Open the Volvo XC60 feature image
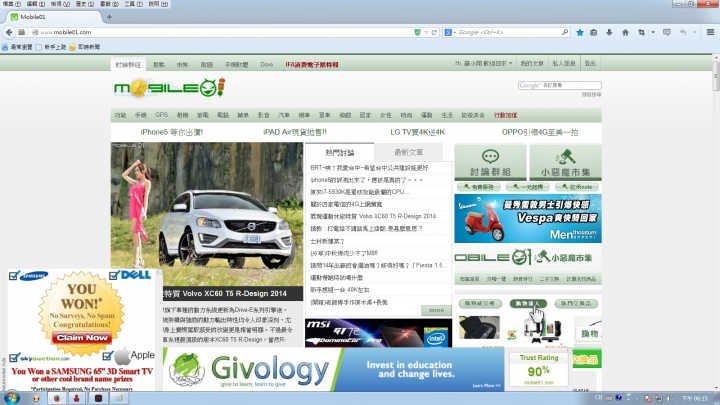720x405 pixels. click(207, 214)
